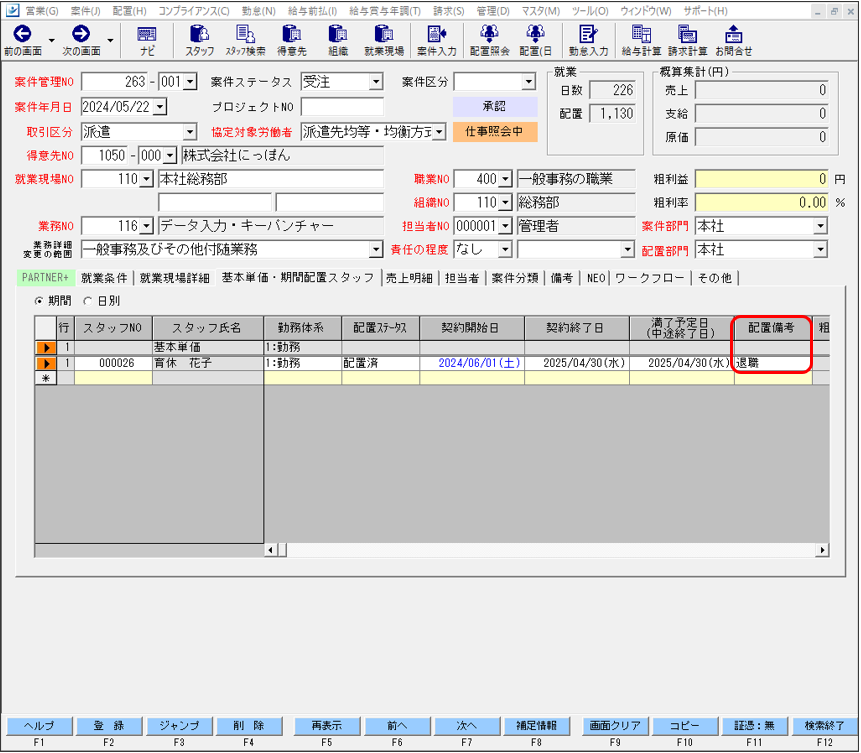Switch to the 就業条件 tab
The image size is (861, 753).
pos(104,278)
